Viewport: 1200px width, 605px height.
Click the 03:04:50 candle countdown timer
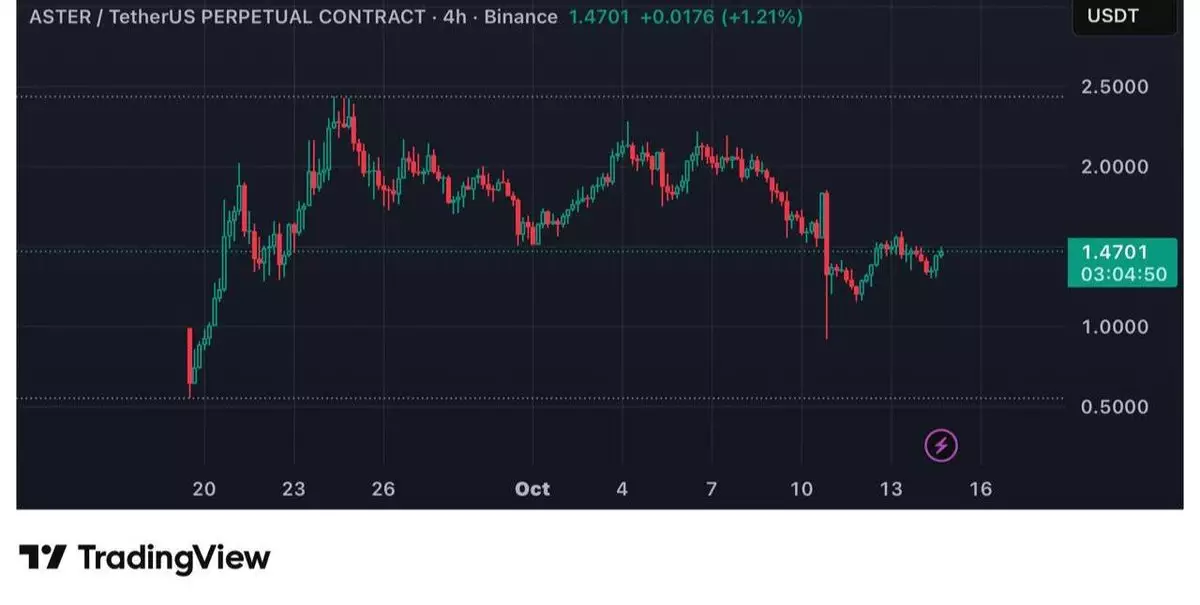coord(1122,274)
